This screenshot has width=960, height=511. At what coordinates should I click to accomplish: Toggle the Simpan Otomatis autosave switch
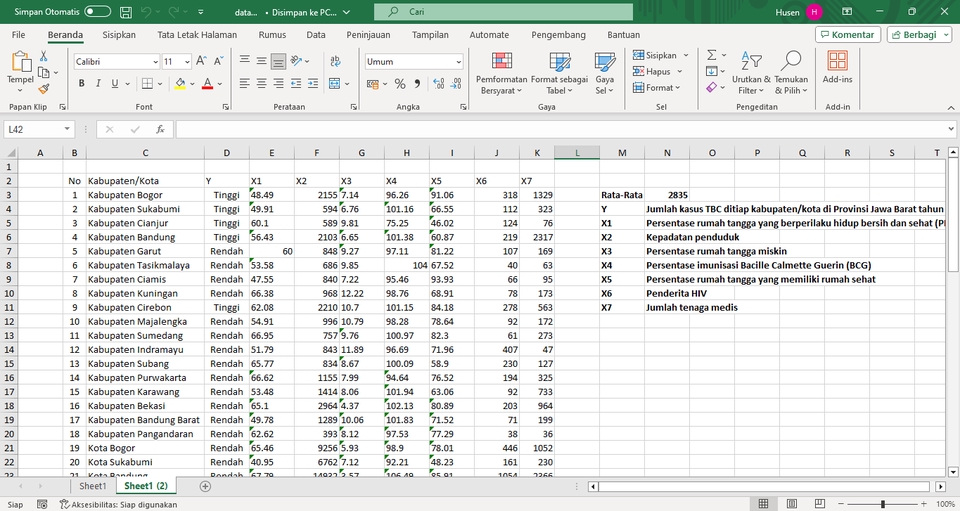[x=97, y=12]
